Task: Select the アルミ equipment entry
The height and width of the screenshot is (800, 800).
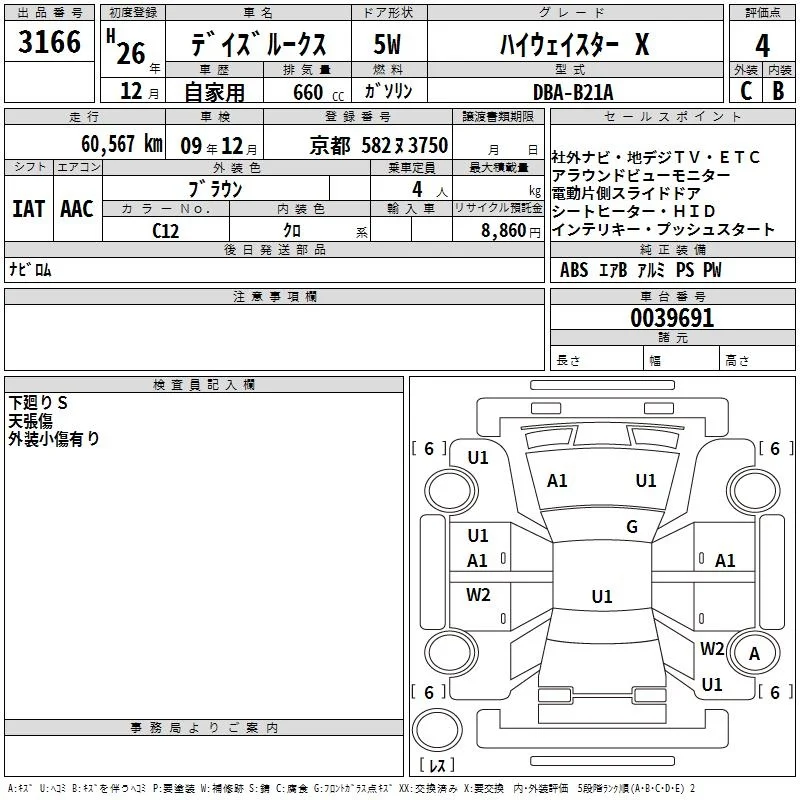Action: coord(652,270)
